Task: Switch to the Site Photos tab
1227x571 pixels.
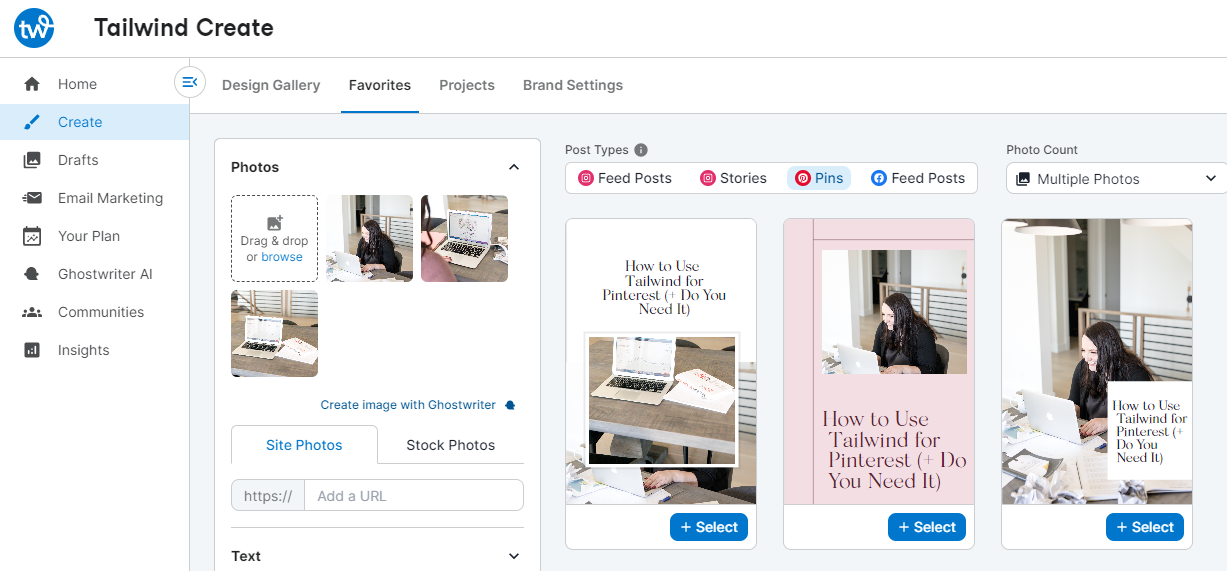Action: pos(304,445)
